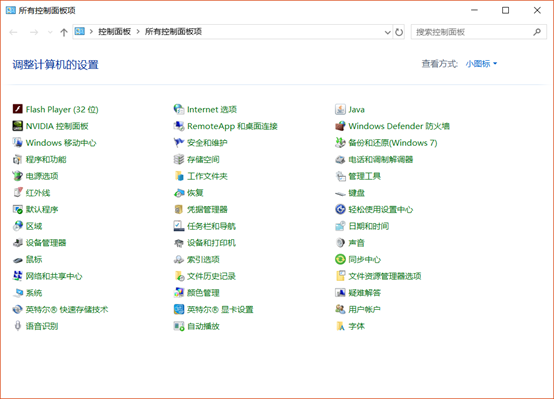This screenshot has height=399, width=554.
Task: Go forward with the forward arrow
Action: point(34,32)
